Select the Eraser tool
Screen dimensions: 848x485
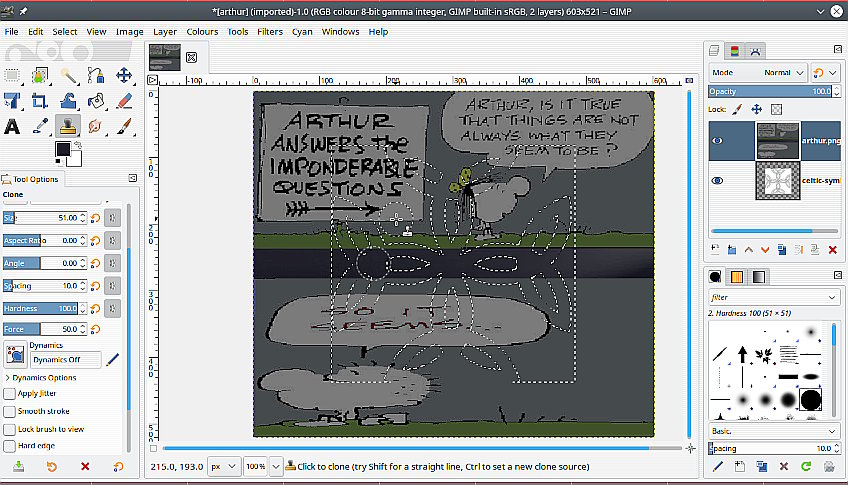point(124,101)
